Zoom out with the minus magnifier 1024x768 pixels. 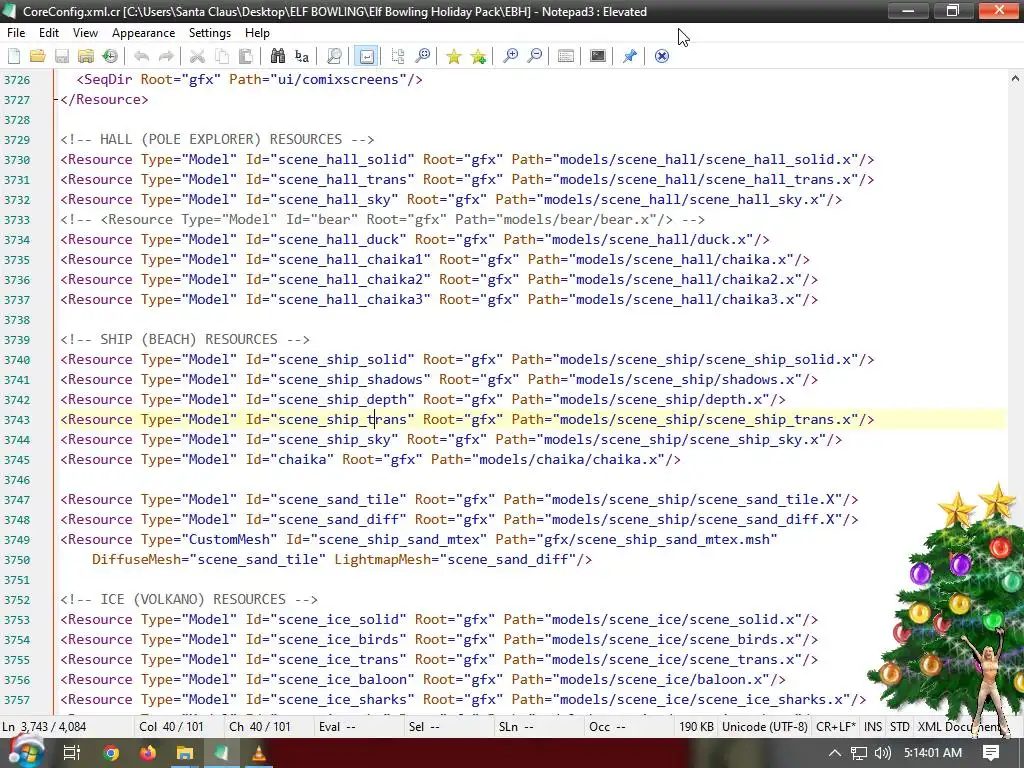point(534,56)
